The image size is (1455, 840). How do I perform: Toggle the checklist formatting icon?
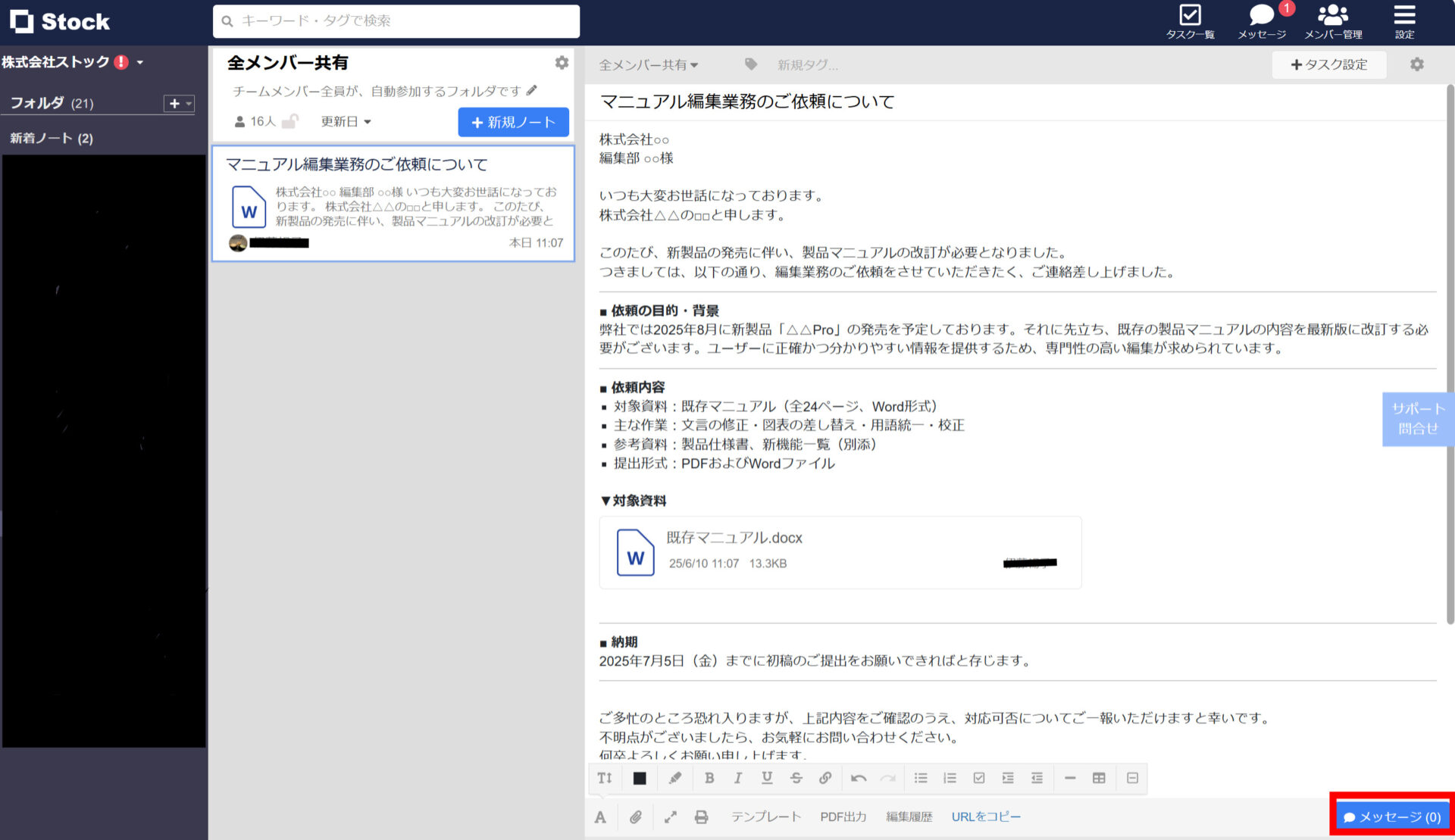coord(978,778)
